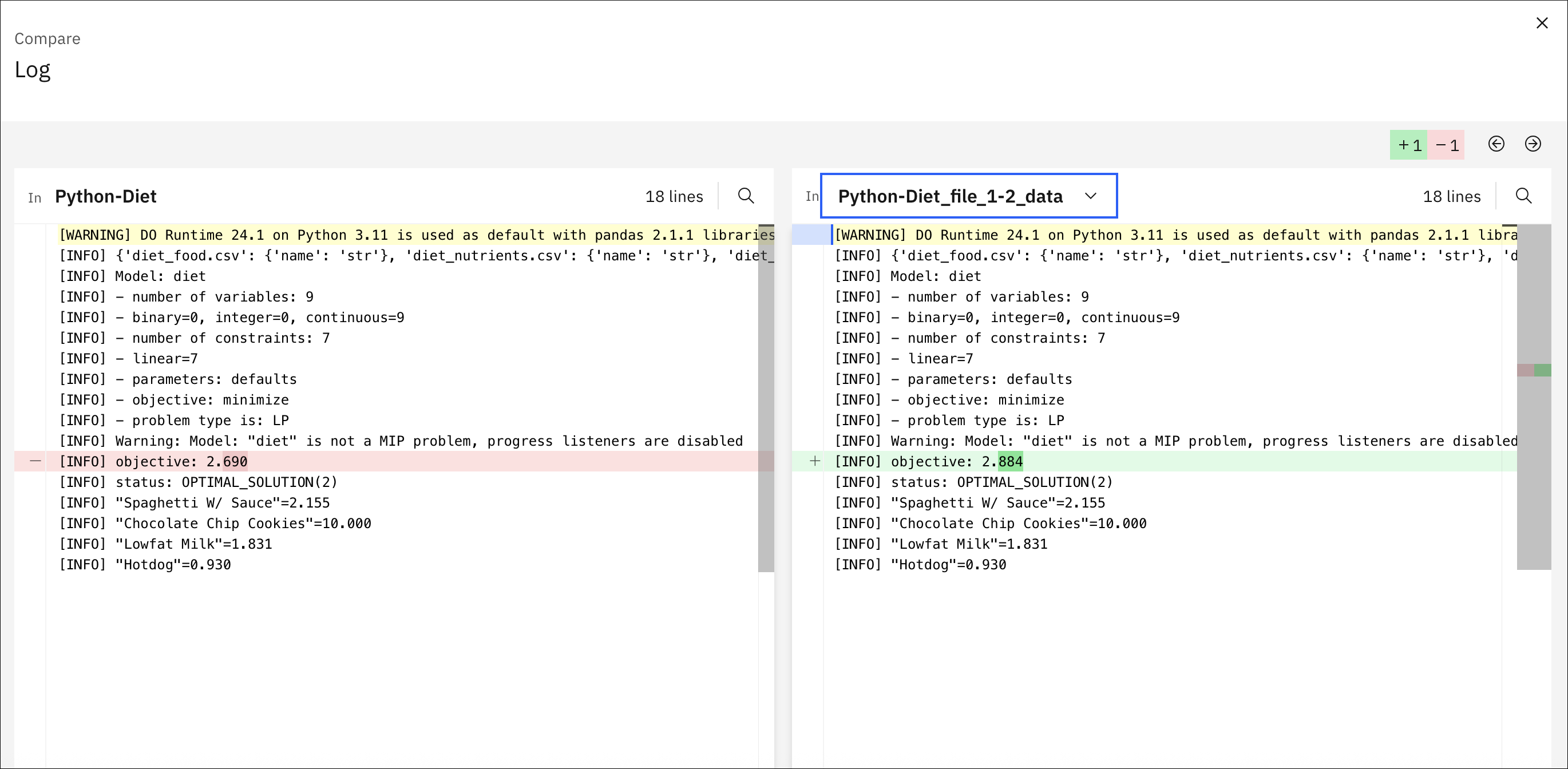Click right 'Hotdog=0.930' line
Viewport: 1568px width, 769px height.
coord(920,565)
